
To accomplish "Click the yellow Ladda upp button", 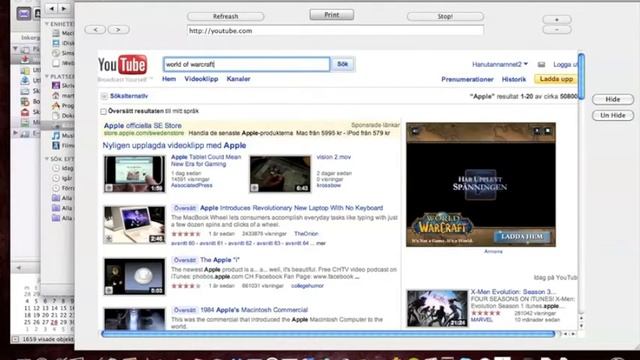I will pyautogui.click(x=556, y=79).
